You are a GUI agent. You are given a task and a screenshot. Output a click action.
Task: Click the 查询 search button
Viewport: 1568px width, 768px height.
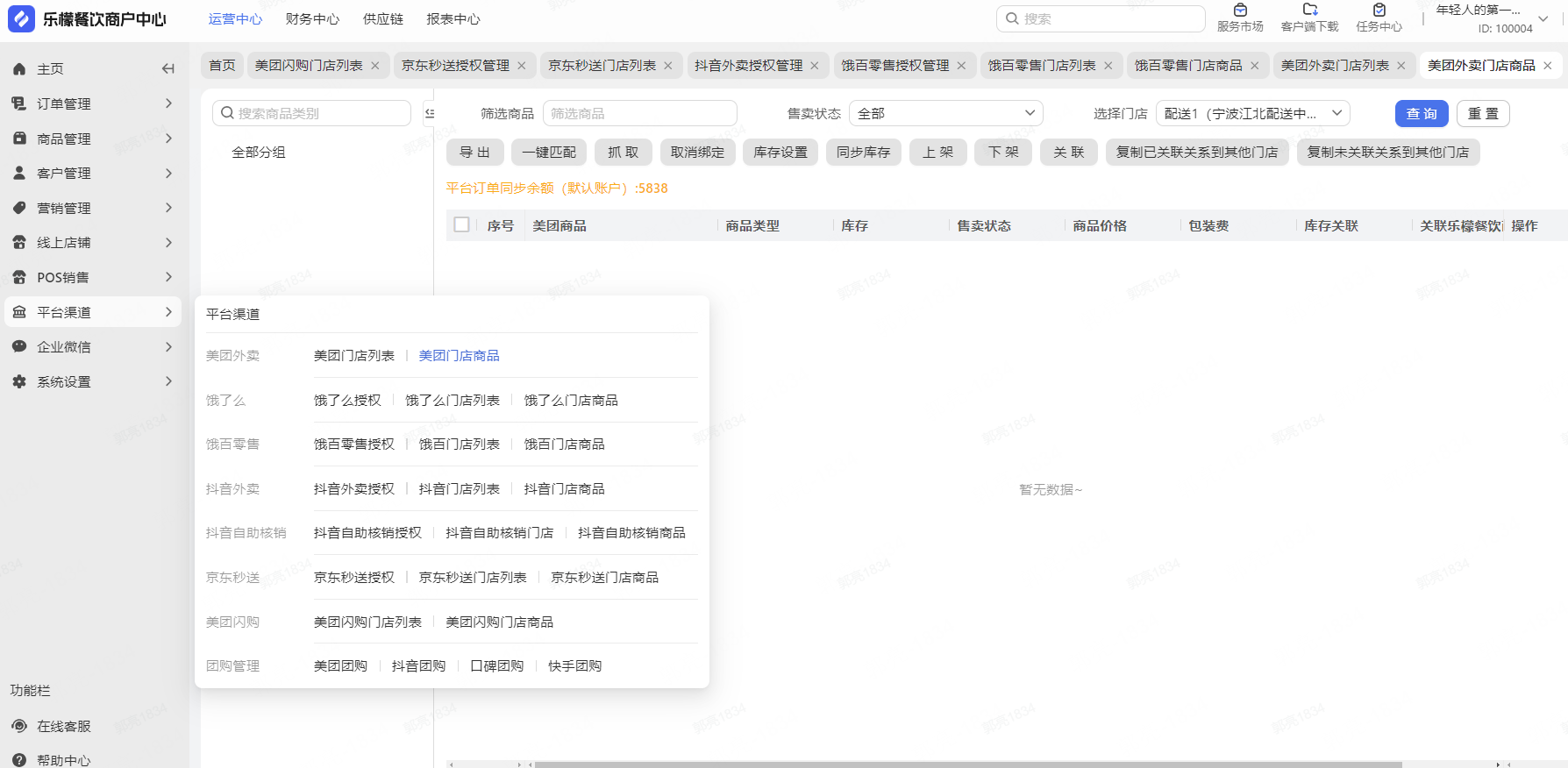[x=1422, y=113]
